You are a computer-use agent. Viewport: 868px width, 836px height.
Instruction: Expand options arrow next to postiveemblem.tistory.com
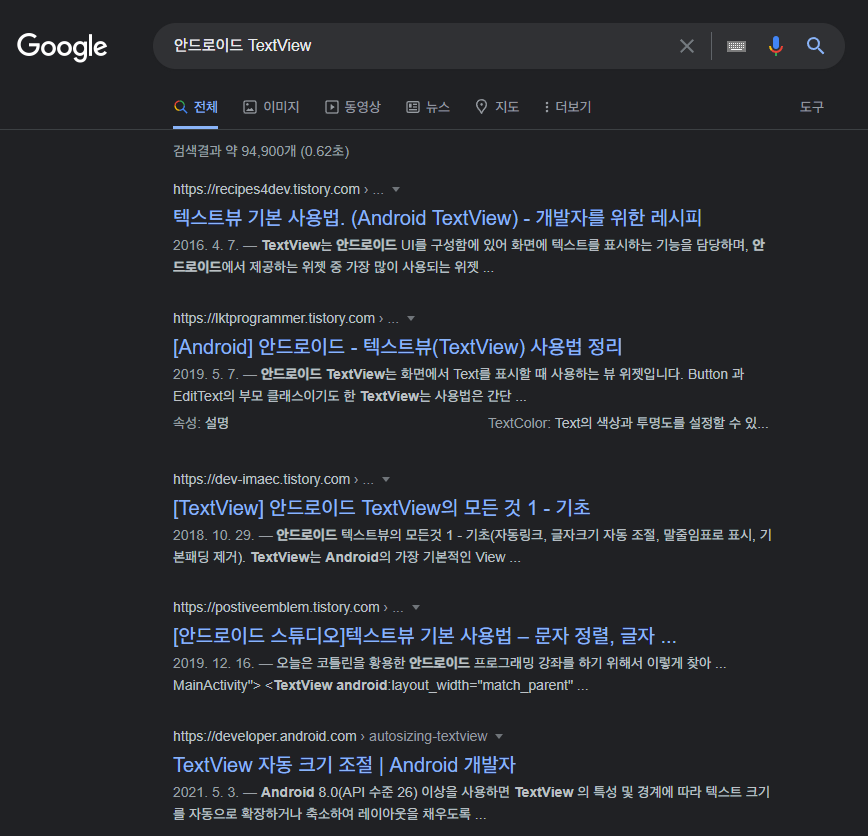point(416,608)
